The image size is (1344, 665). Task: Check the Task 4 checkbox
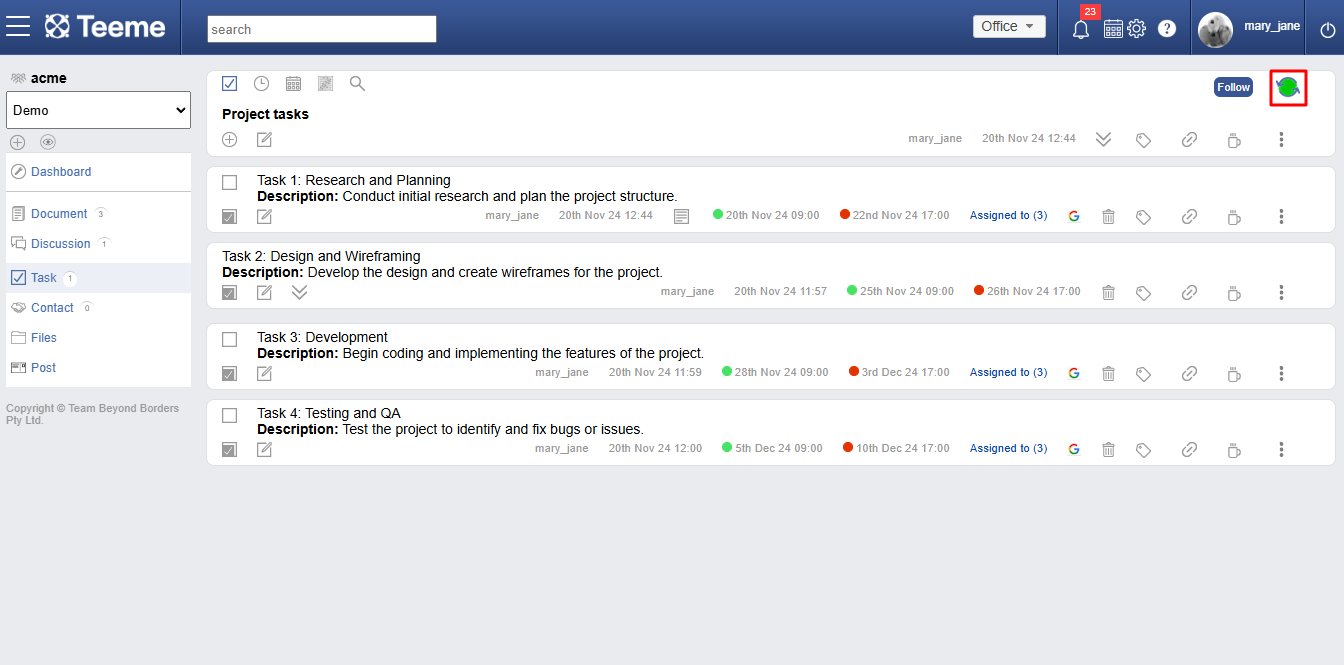click(x=230, y=415)
